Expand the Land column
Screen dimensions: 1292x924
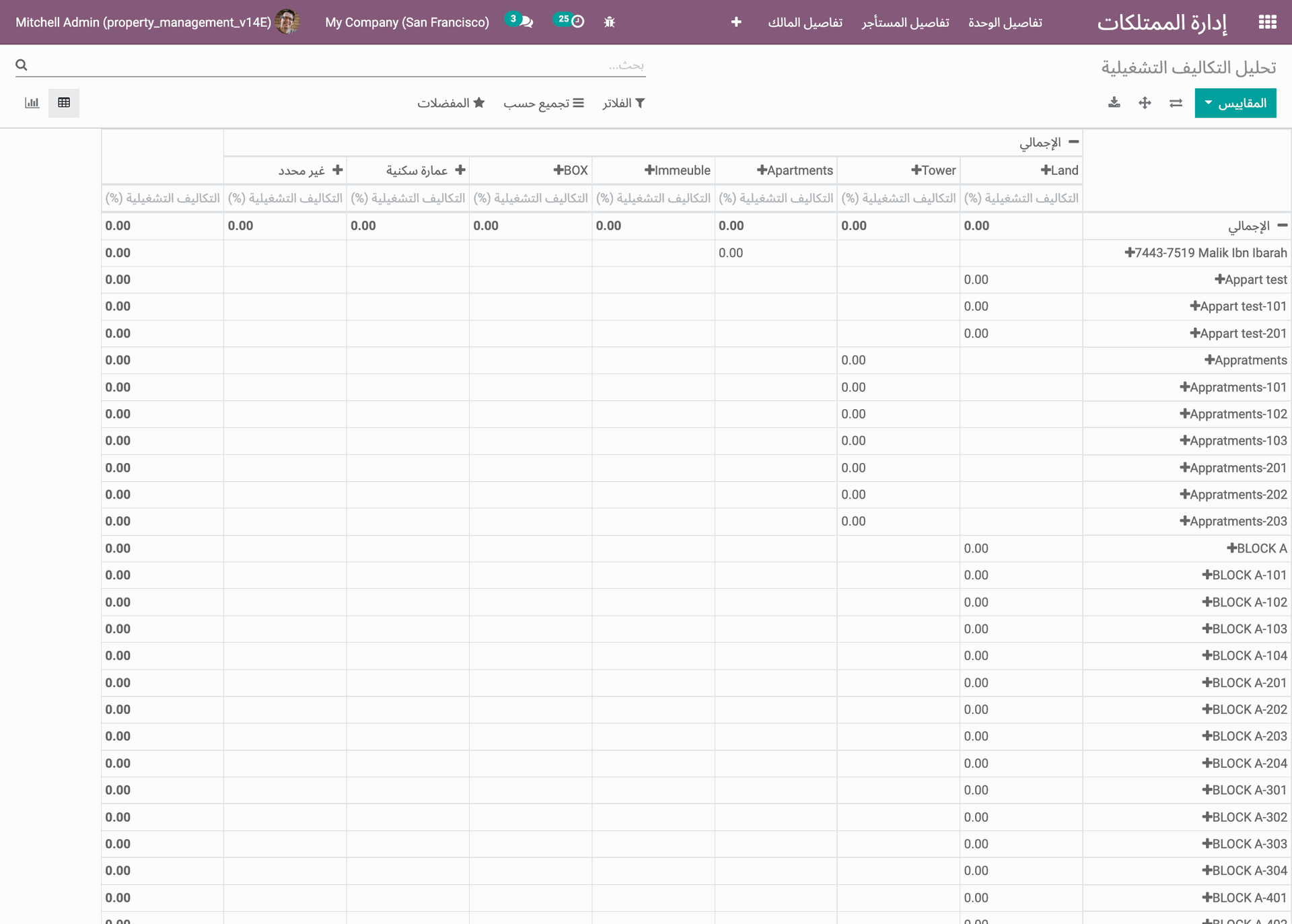click(1059, 170)
